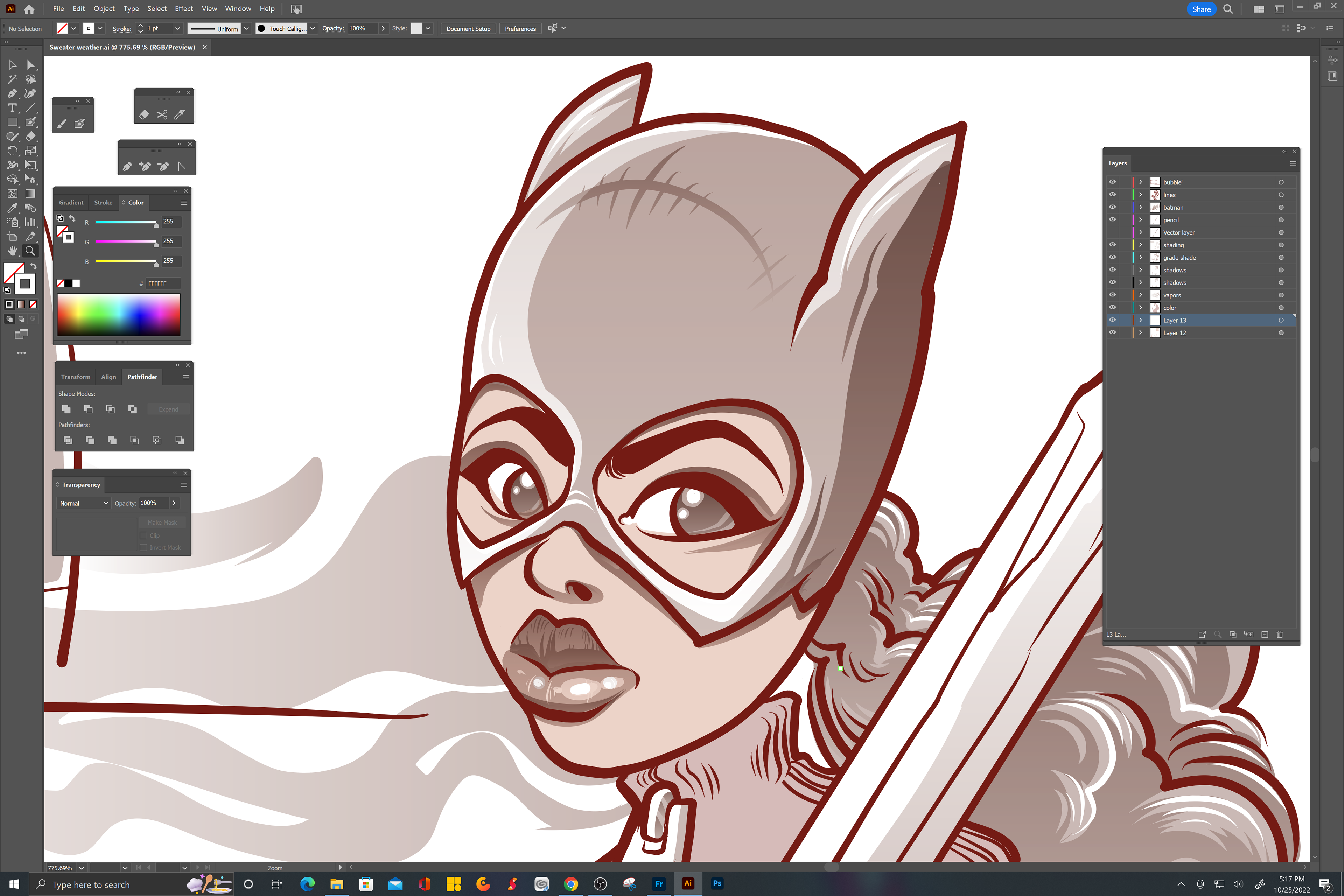
Task: Select the Rectangle tool
Action: (x=12, y=122)
